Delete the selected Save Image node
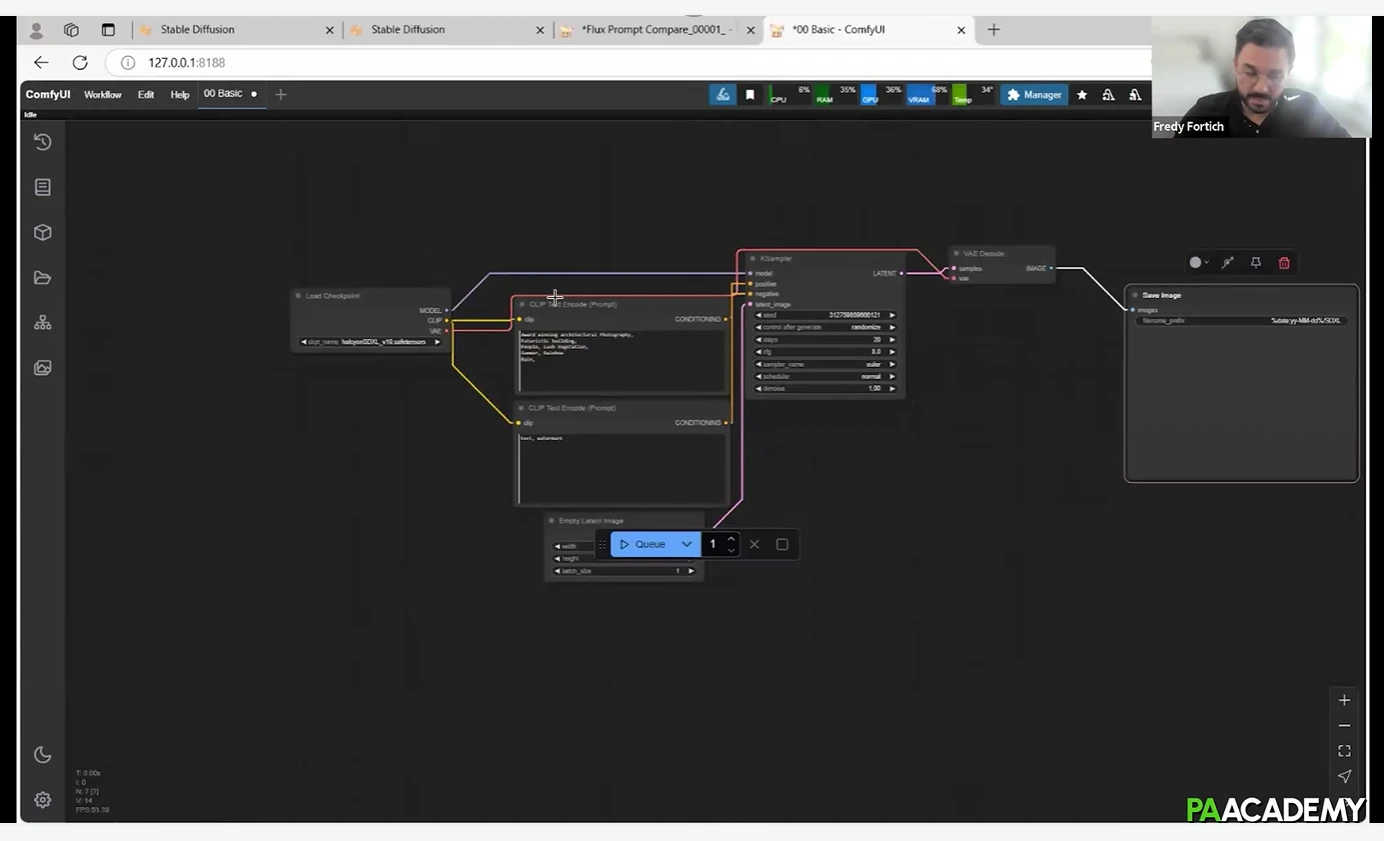 pos(1284,263)
